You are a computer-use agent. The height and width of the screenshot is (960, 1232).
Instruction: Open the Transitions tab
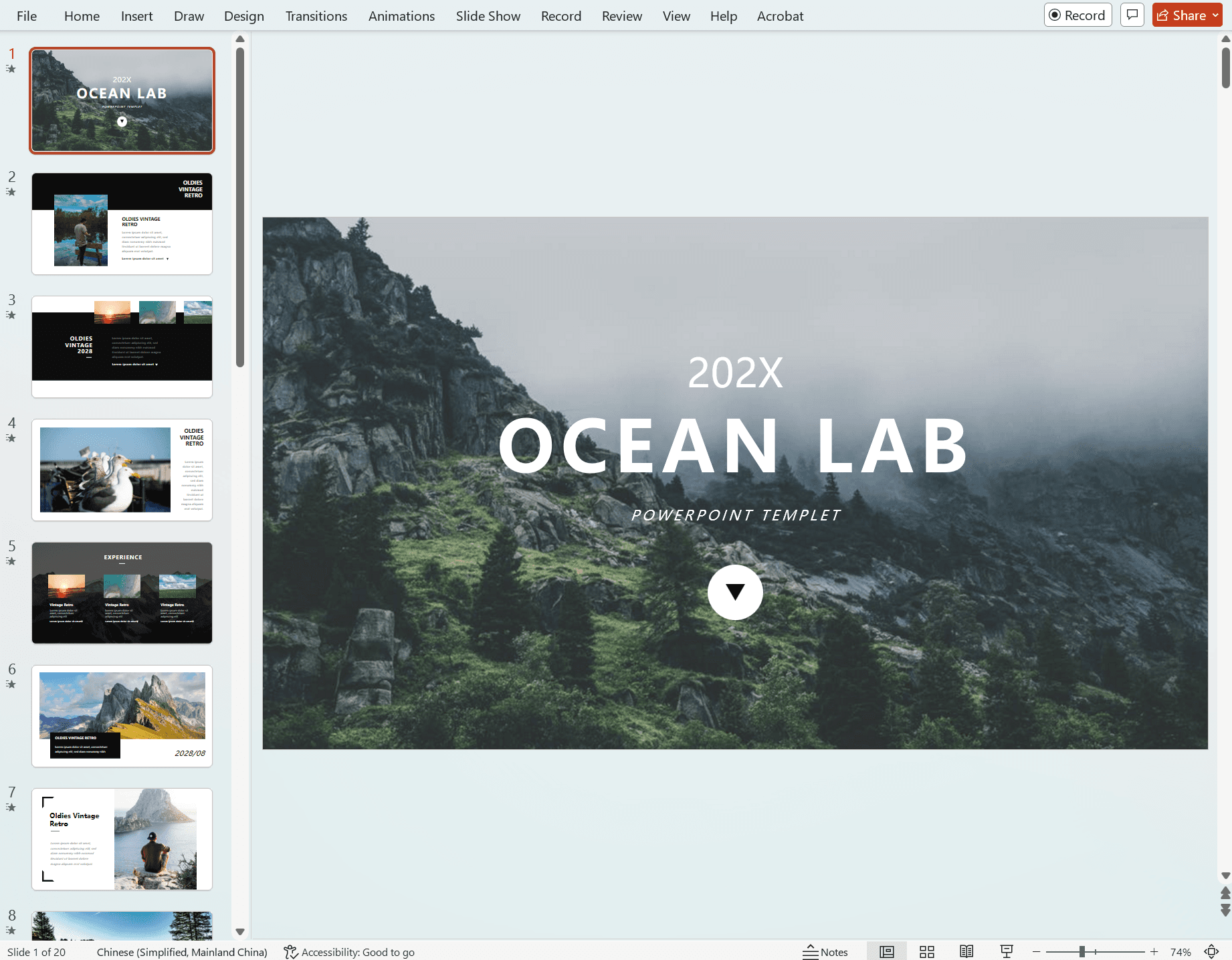[316, 16]
